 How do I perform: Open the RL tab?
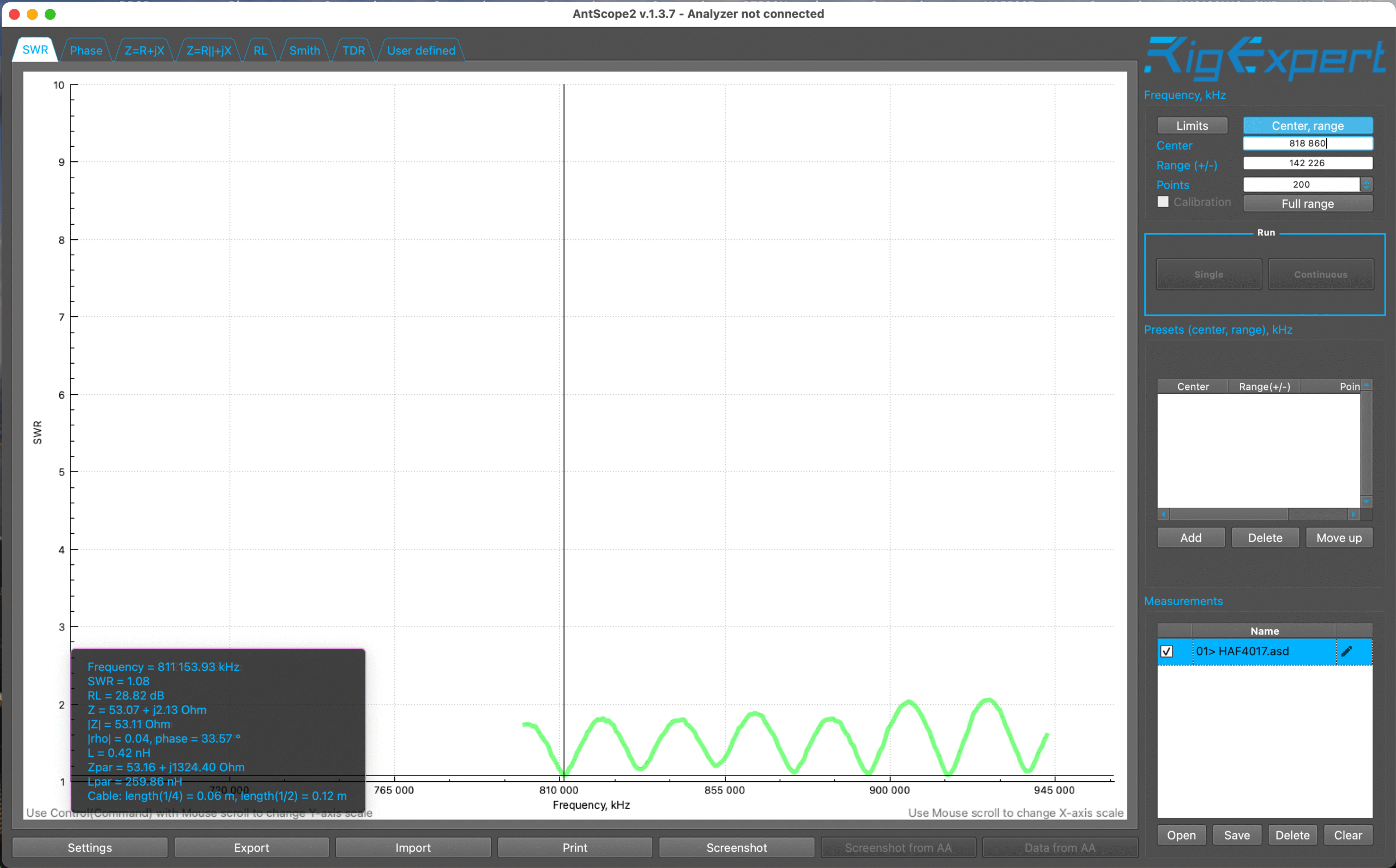click(260, 51)
